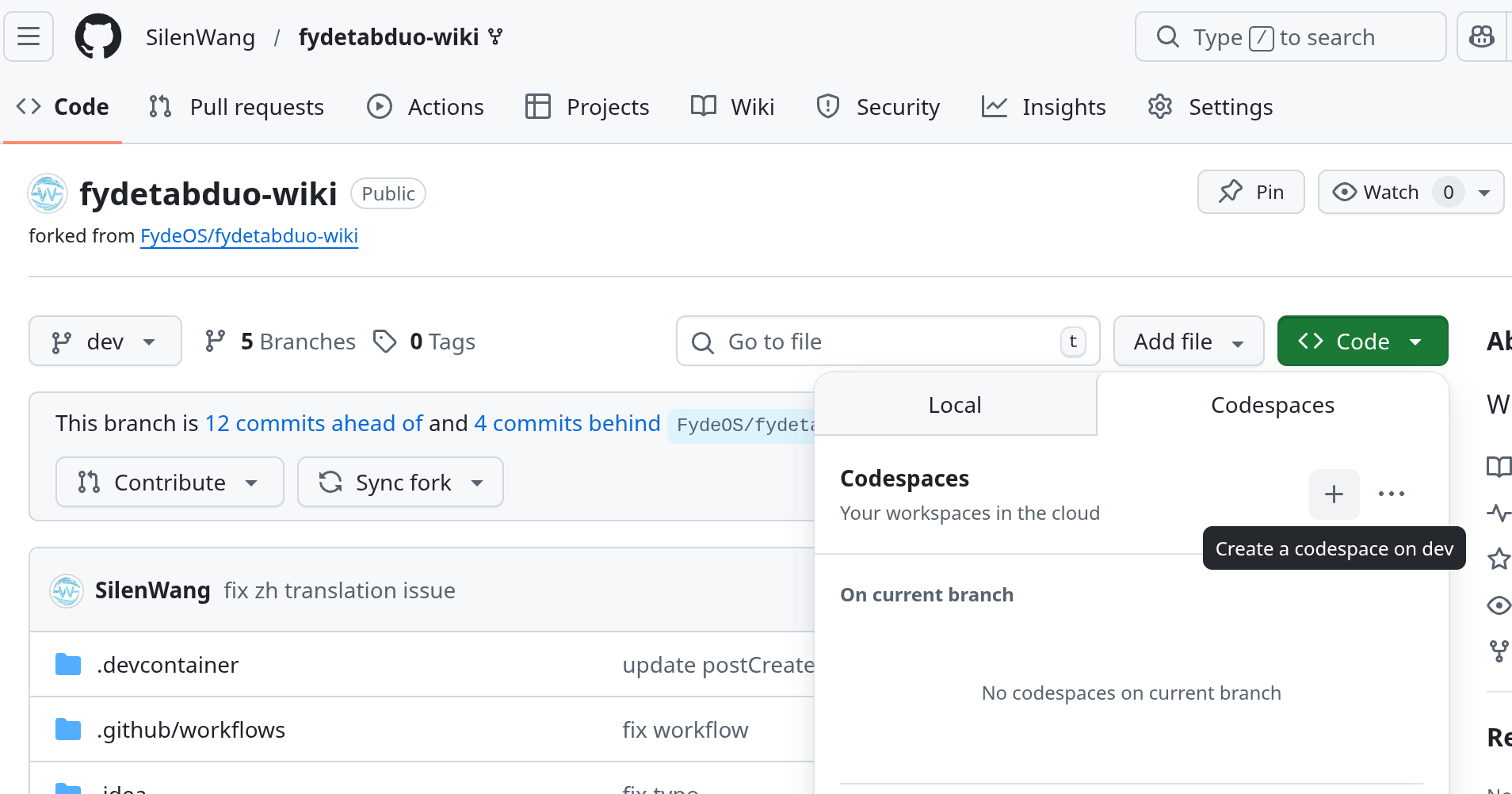Click inside the Go to file field

(872, 341)
